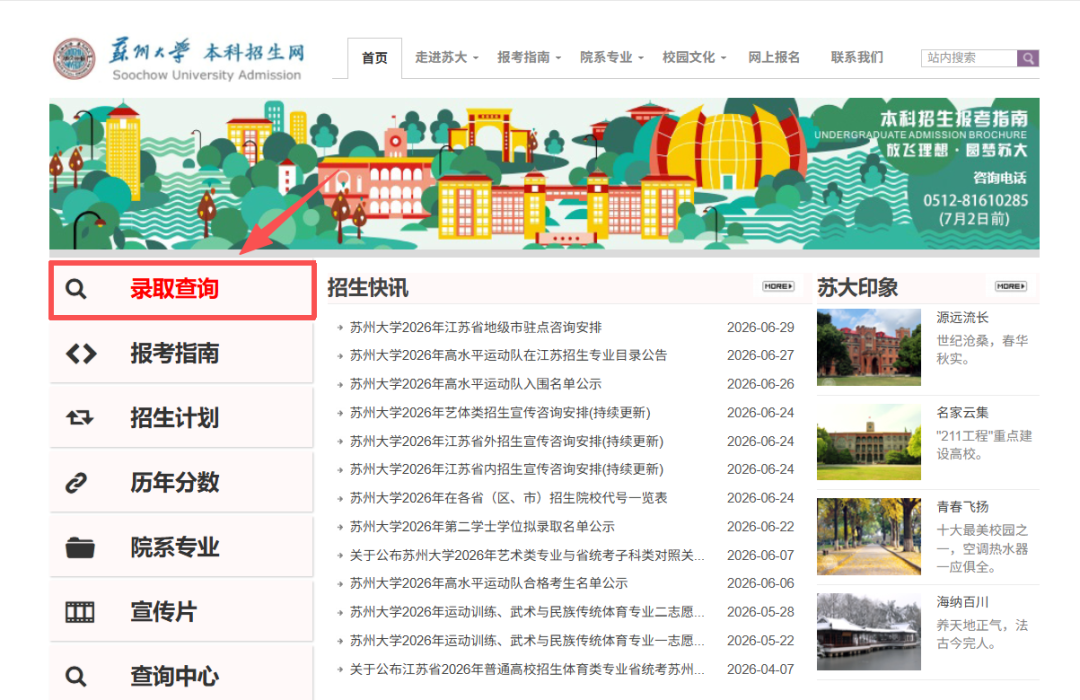Click the 苏大印象 section heading
Viewport: 1080px width, 700px height.
(x=858, y=287)
